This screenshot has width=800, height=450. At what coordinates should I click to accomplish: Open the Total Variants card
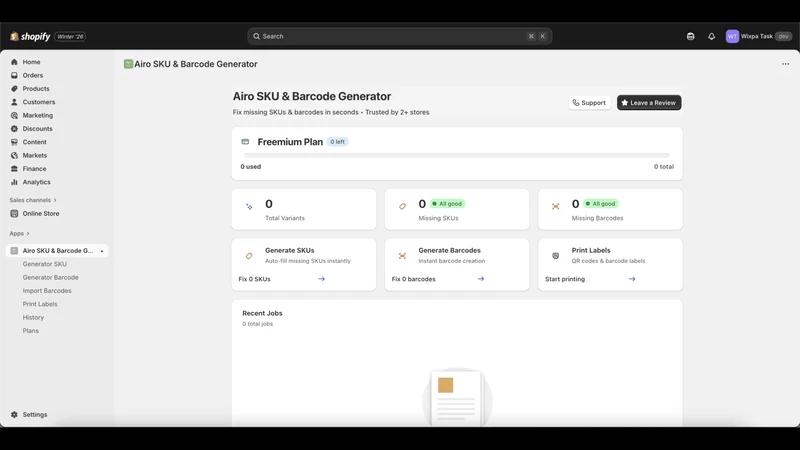tap(304, 209)
